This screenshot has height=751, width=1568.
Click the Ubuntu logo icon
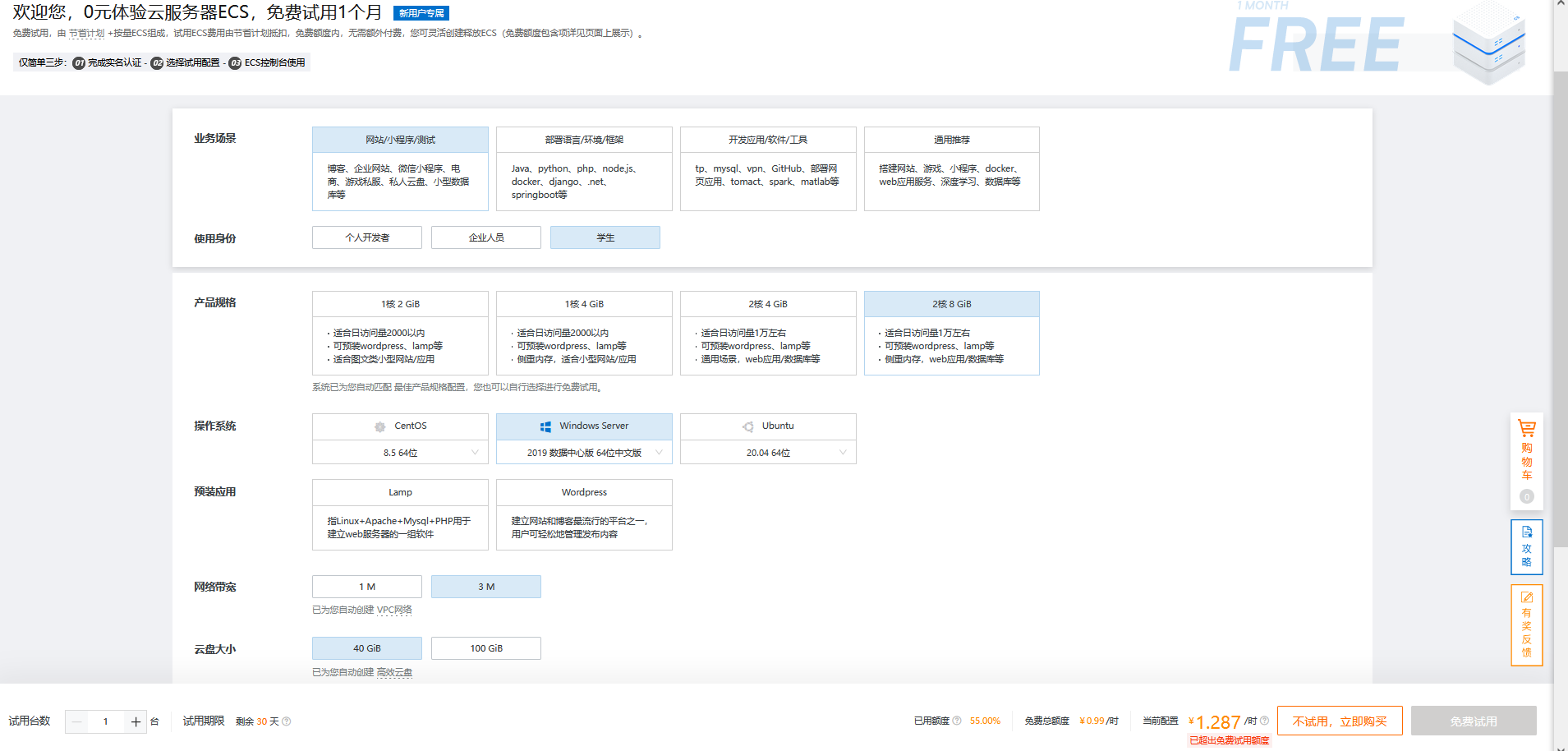tap(748, 426)
